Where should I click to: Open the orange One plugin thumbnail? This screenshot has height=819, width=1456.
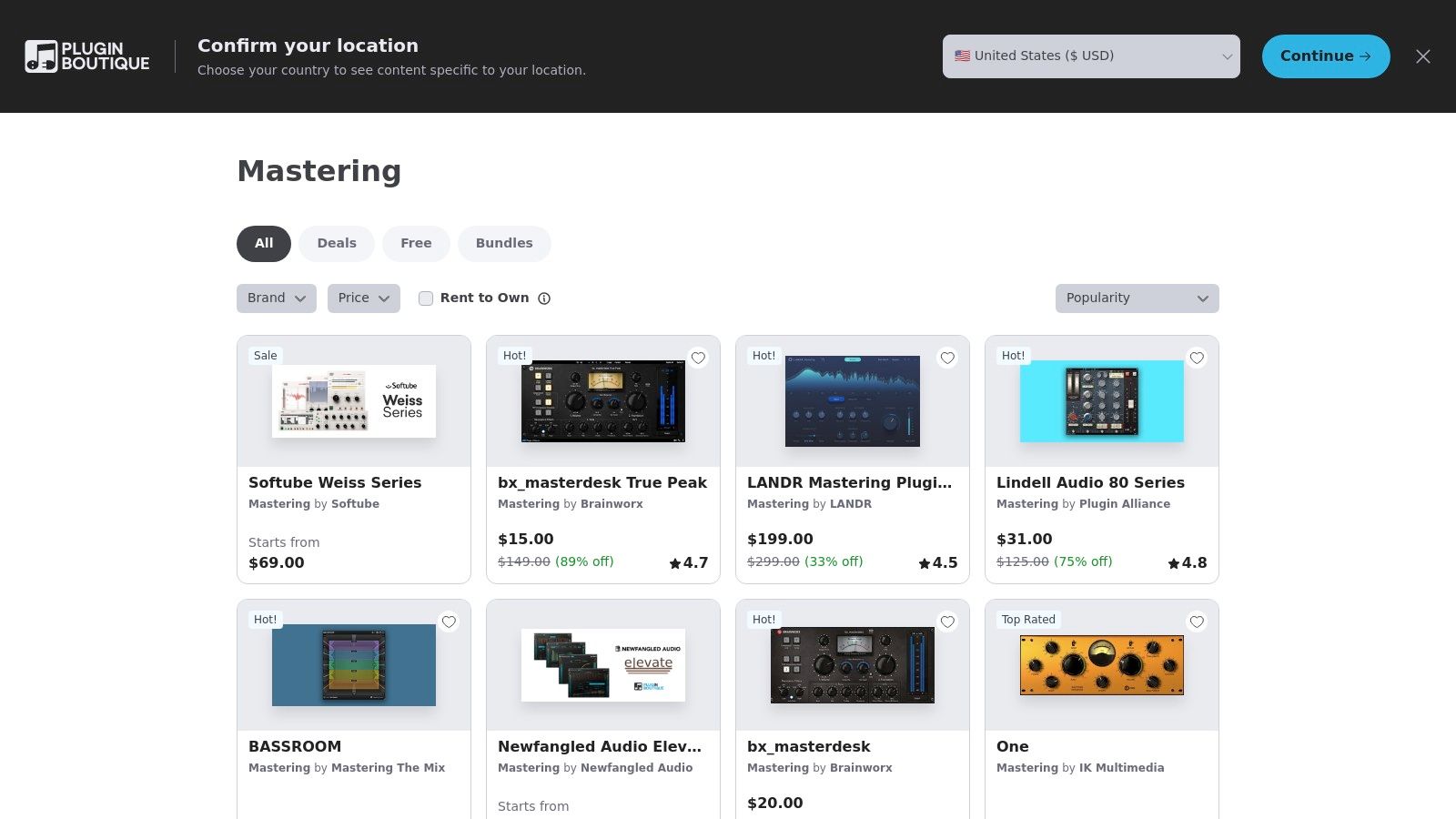(1102, 665)
